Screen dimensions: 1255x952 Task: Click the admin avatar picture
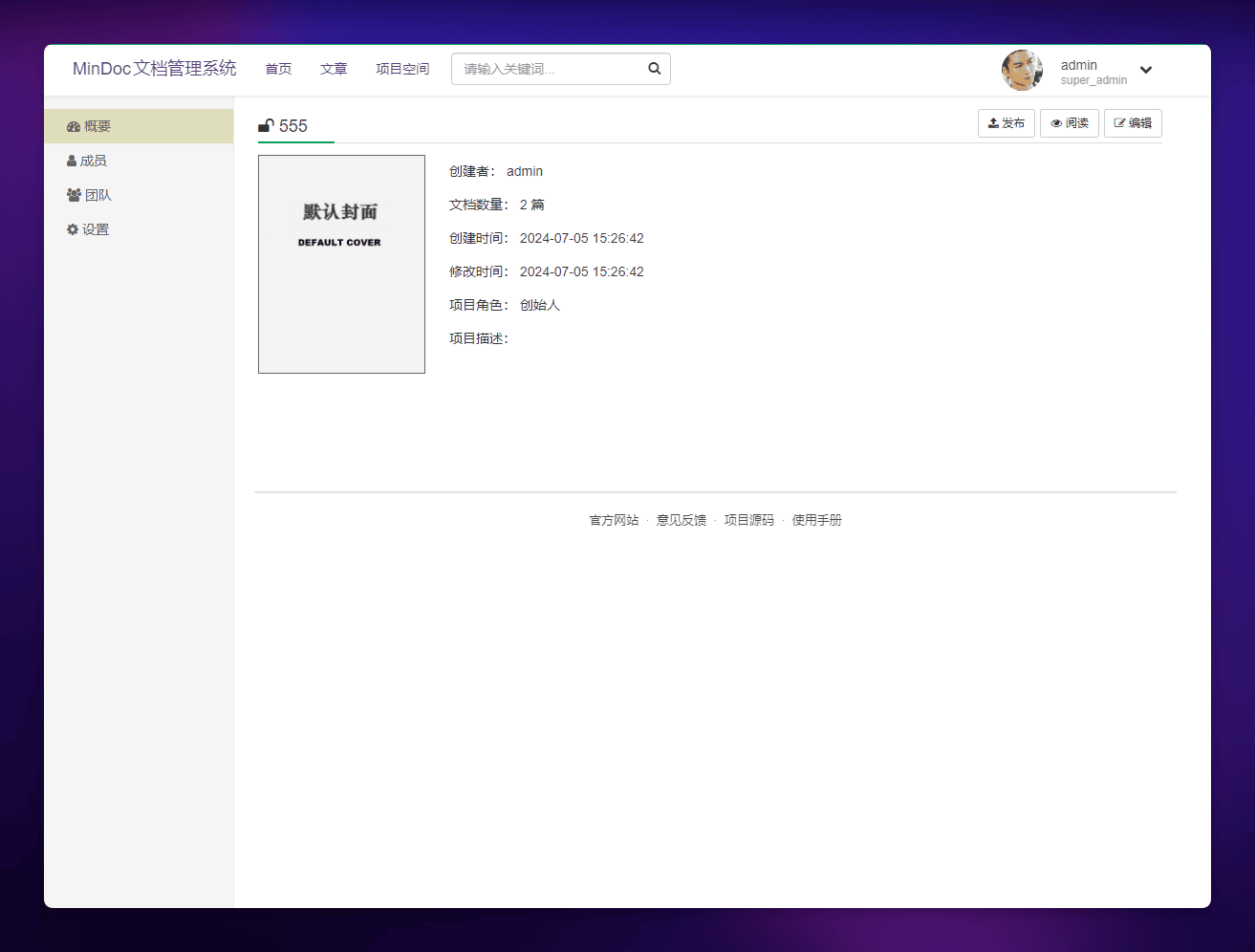point(1022,70)
